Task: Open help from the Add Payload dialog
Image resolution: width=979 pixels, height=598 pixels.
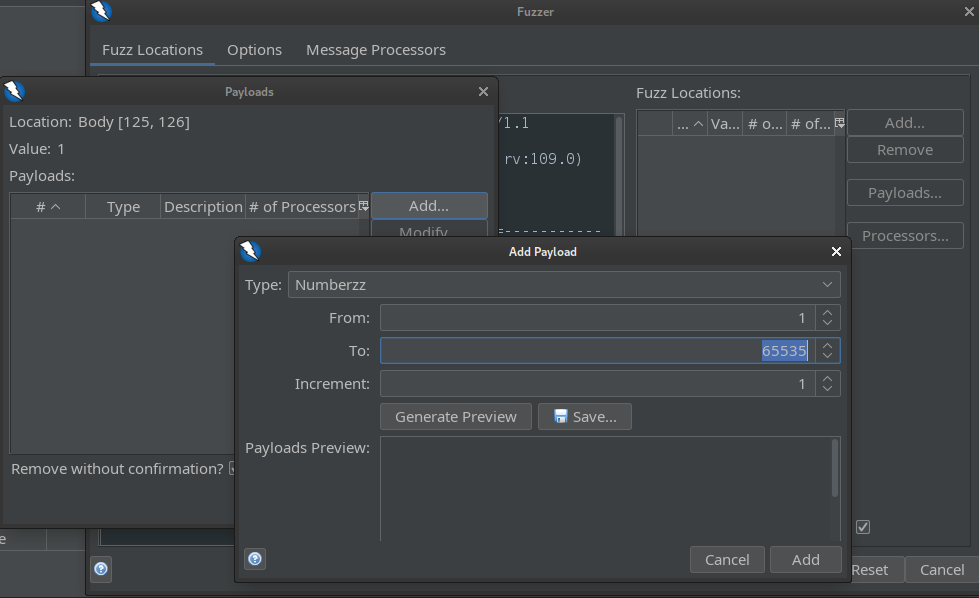Action: pos(255,558)
